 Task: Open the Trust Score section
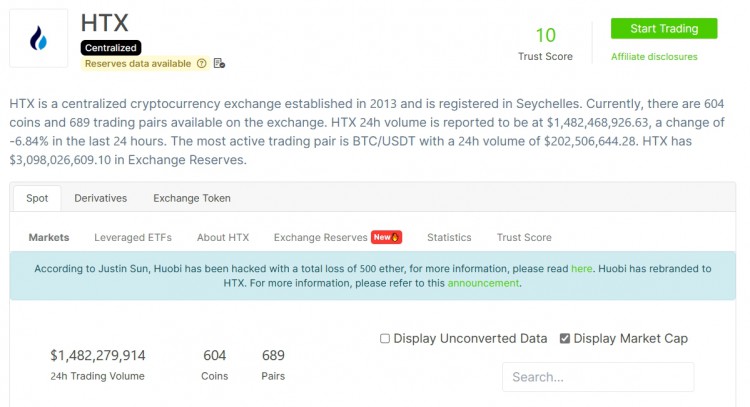tap(524, 237)
